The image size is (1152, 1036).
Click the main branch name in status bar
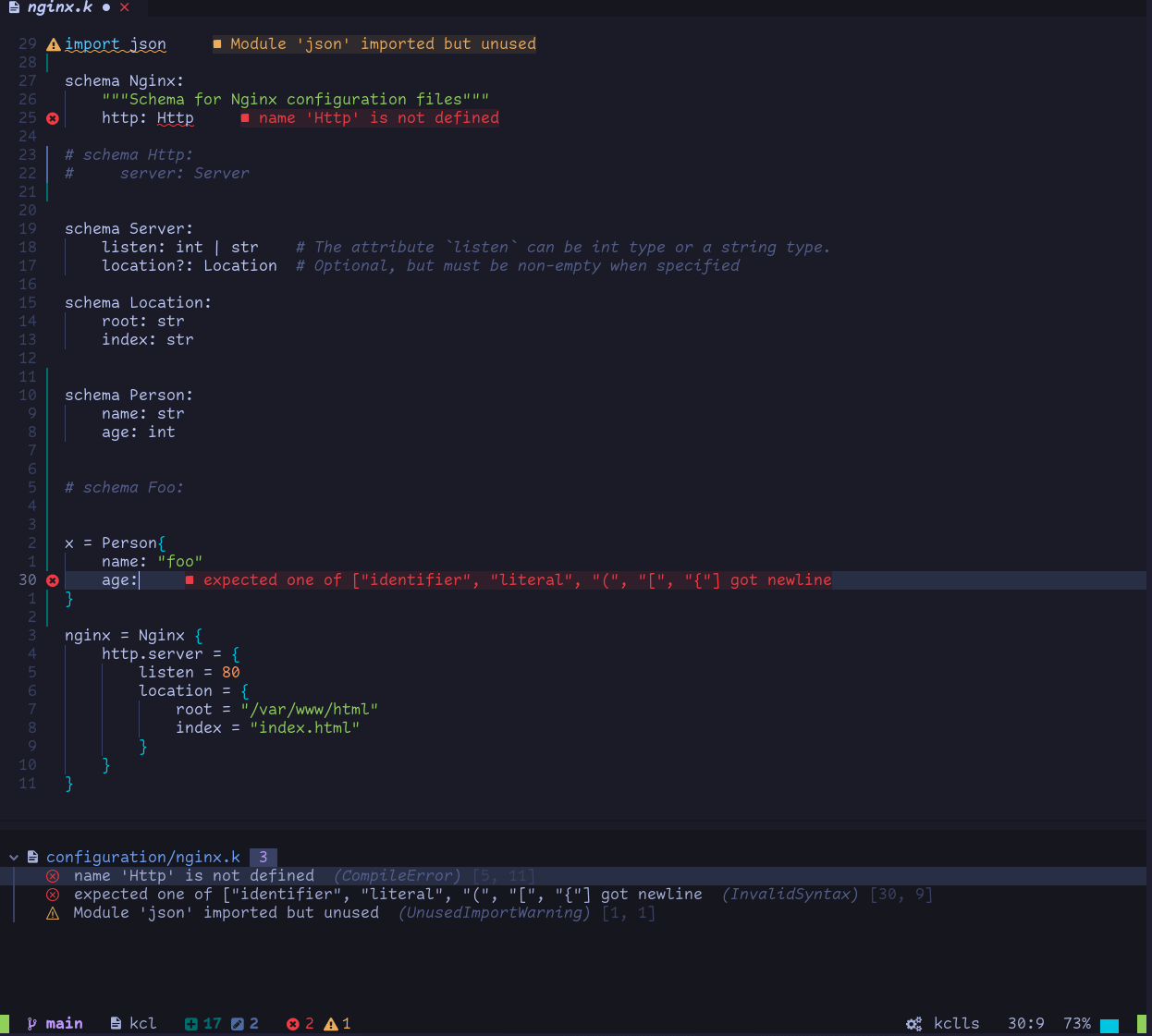[x=65, y=1024]
